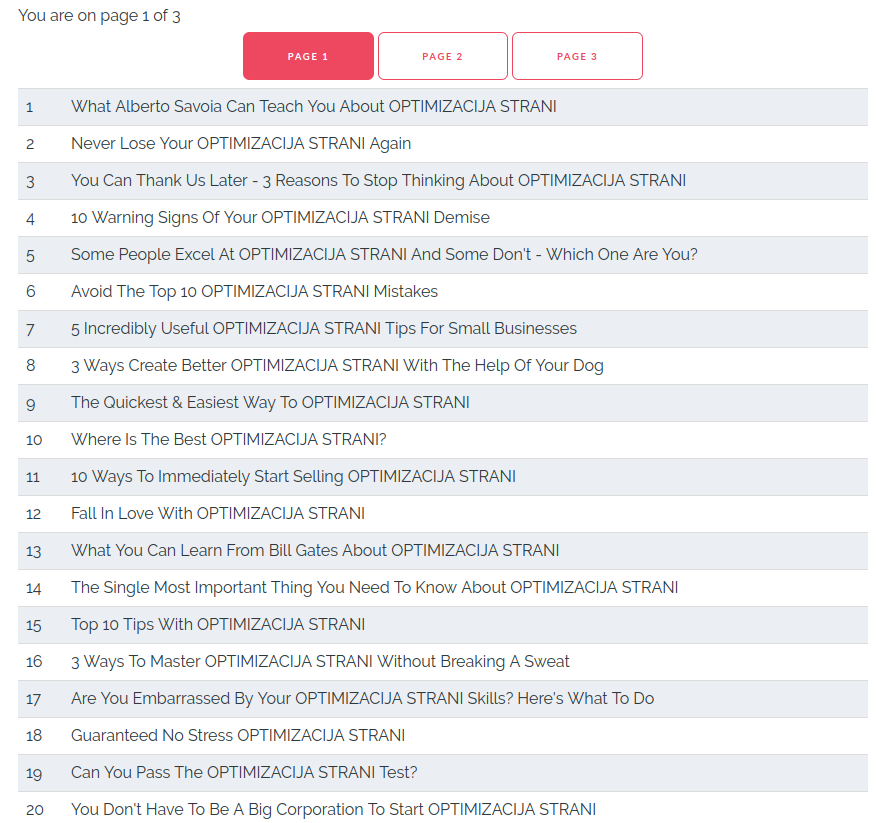Select the "Can You Pass" test headline
Image resolution: width=878 pixels, height=823 pixels.
click(244, 773)
